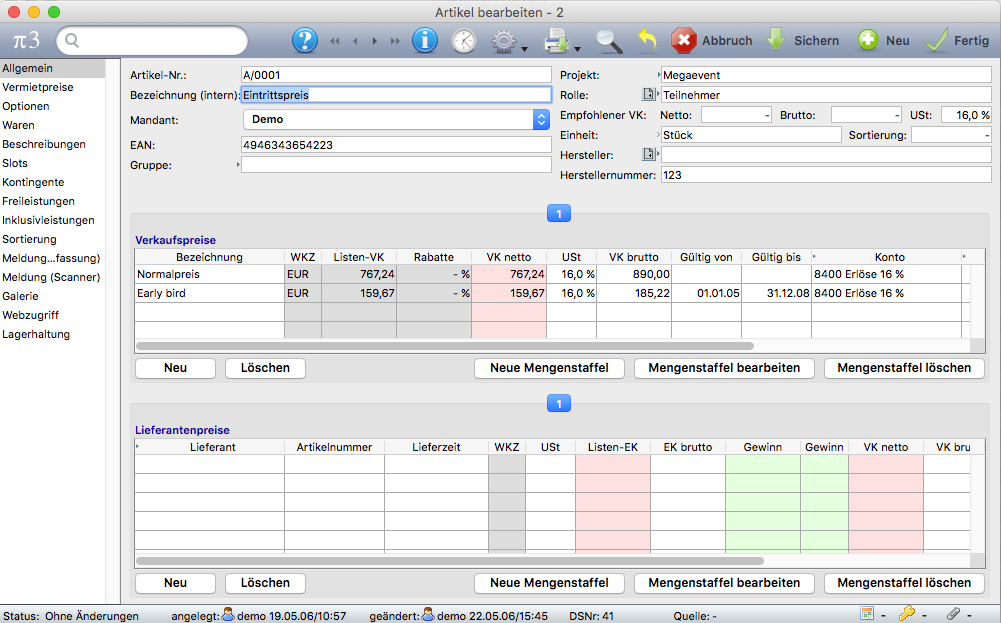The height and width of the screenshot is (623, 1001).
Task: Open the gear actions menu in toolbar
Action: tap(503, 41)
